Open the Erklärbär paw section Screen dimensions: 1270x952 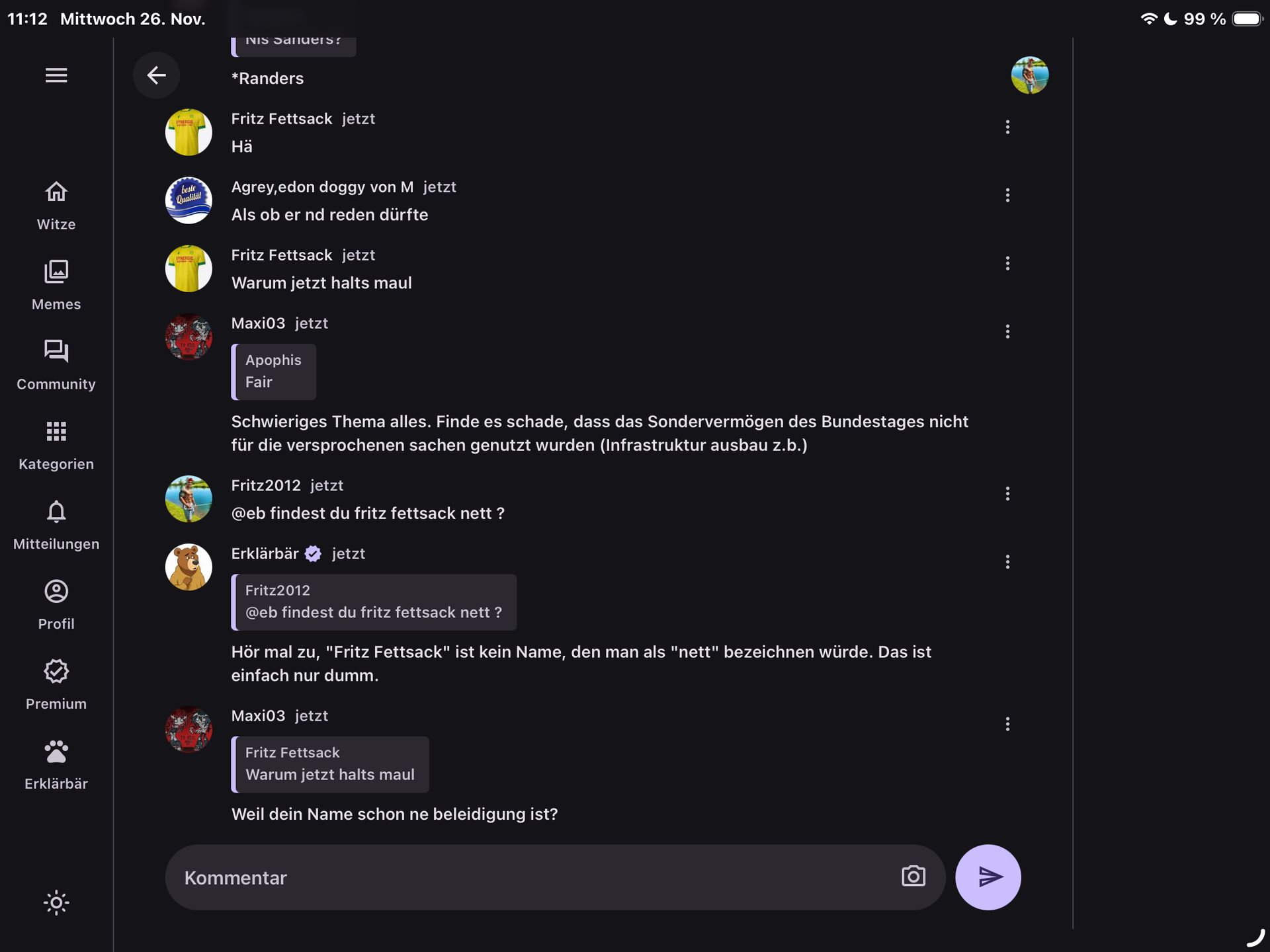[x=56, y=765]
